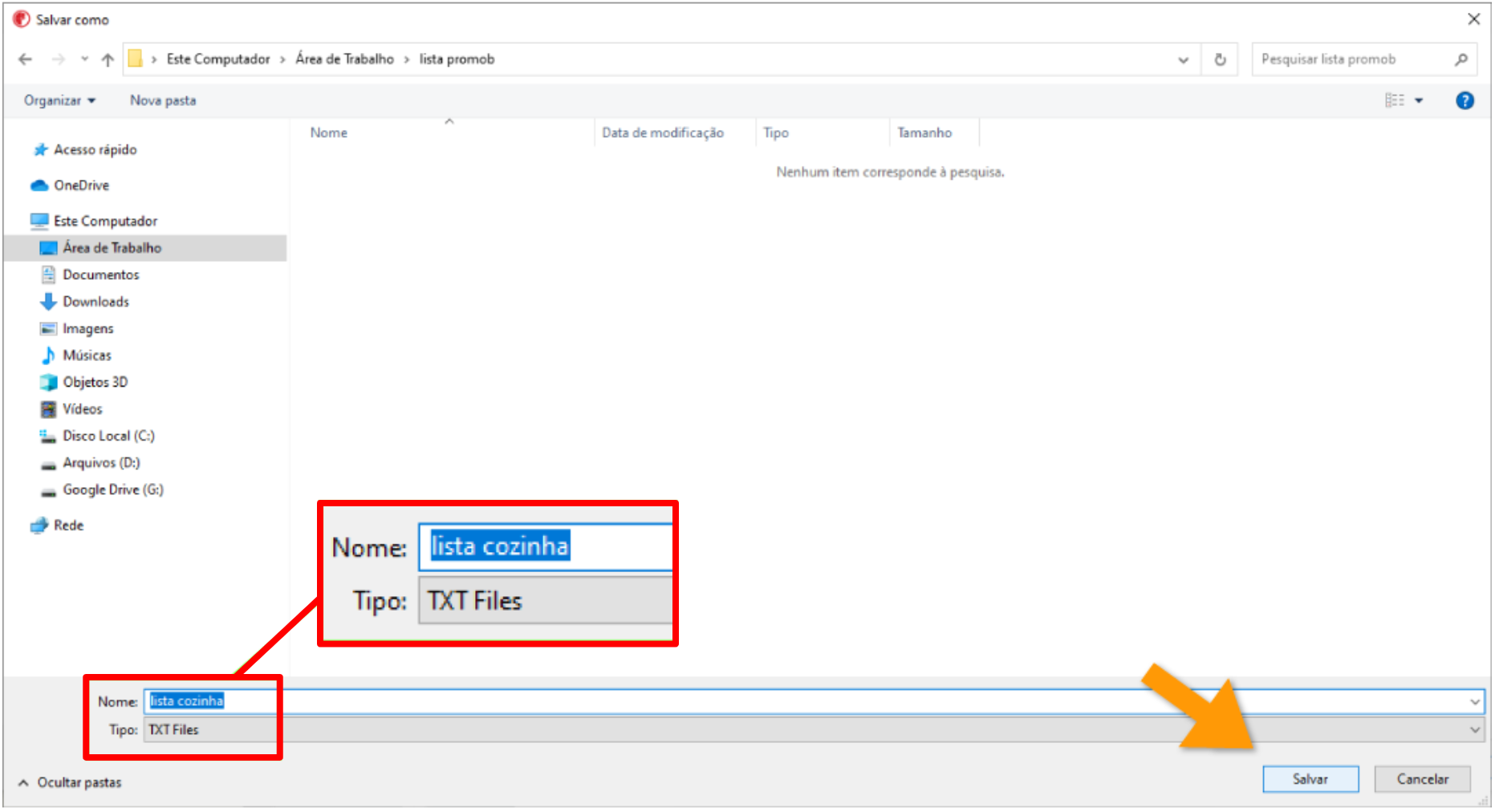Viewport: 1495px width, 812px height.
Task: Sort by Tipo column header
Action: [x=776, y=132]
